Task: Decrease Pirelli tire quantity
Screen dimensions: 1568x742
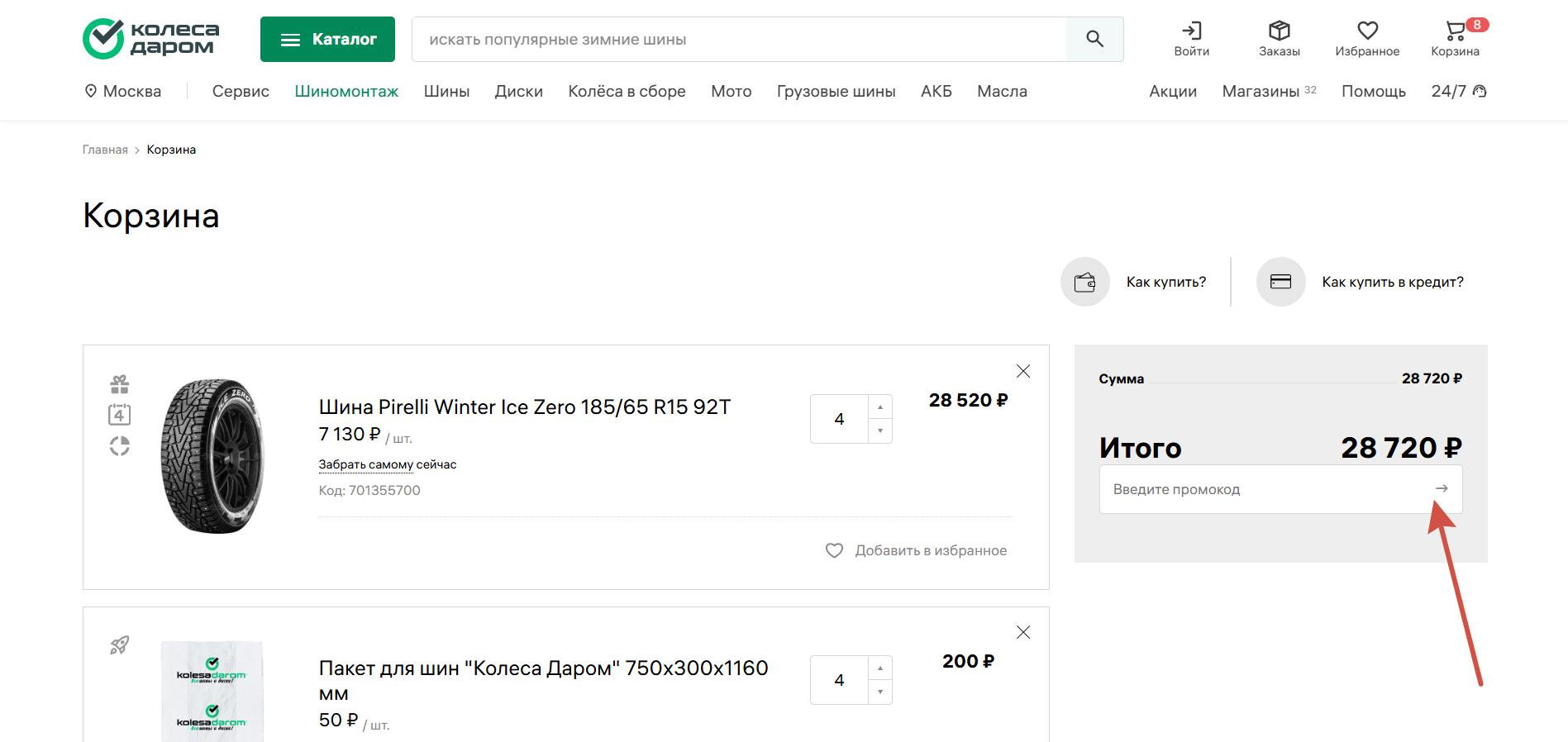Action: [x=880, y=430]
